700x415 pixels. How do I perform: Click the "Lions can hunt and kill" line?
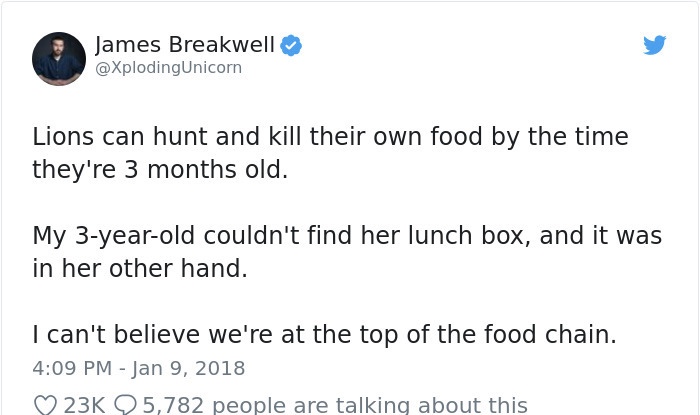pos(330,136)
